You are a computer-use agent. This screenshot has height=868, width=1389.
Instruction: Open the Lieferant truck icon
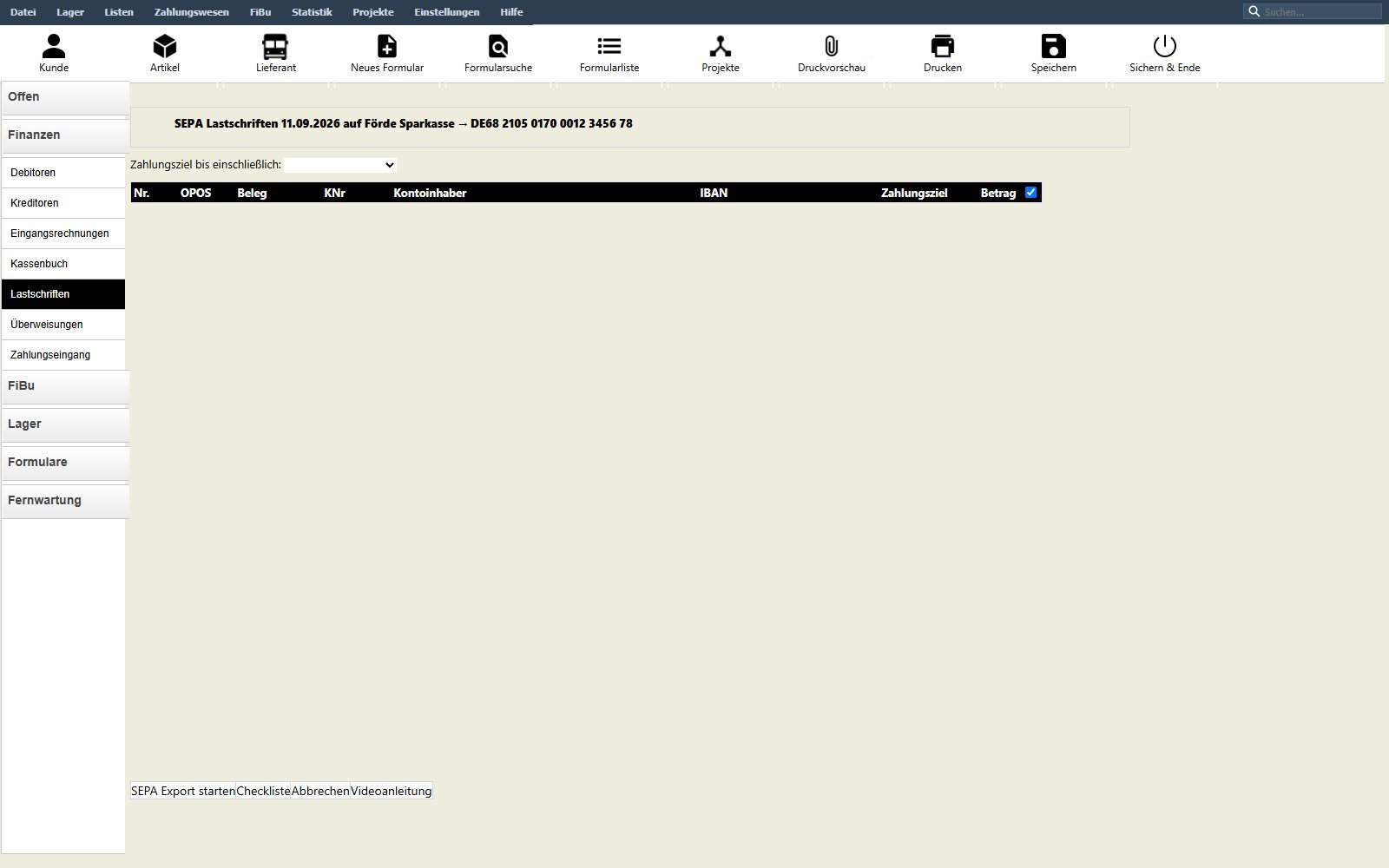click(x=275, y=46)
